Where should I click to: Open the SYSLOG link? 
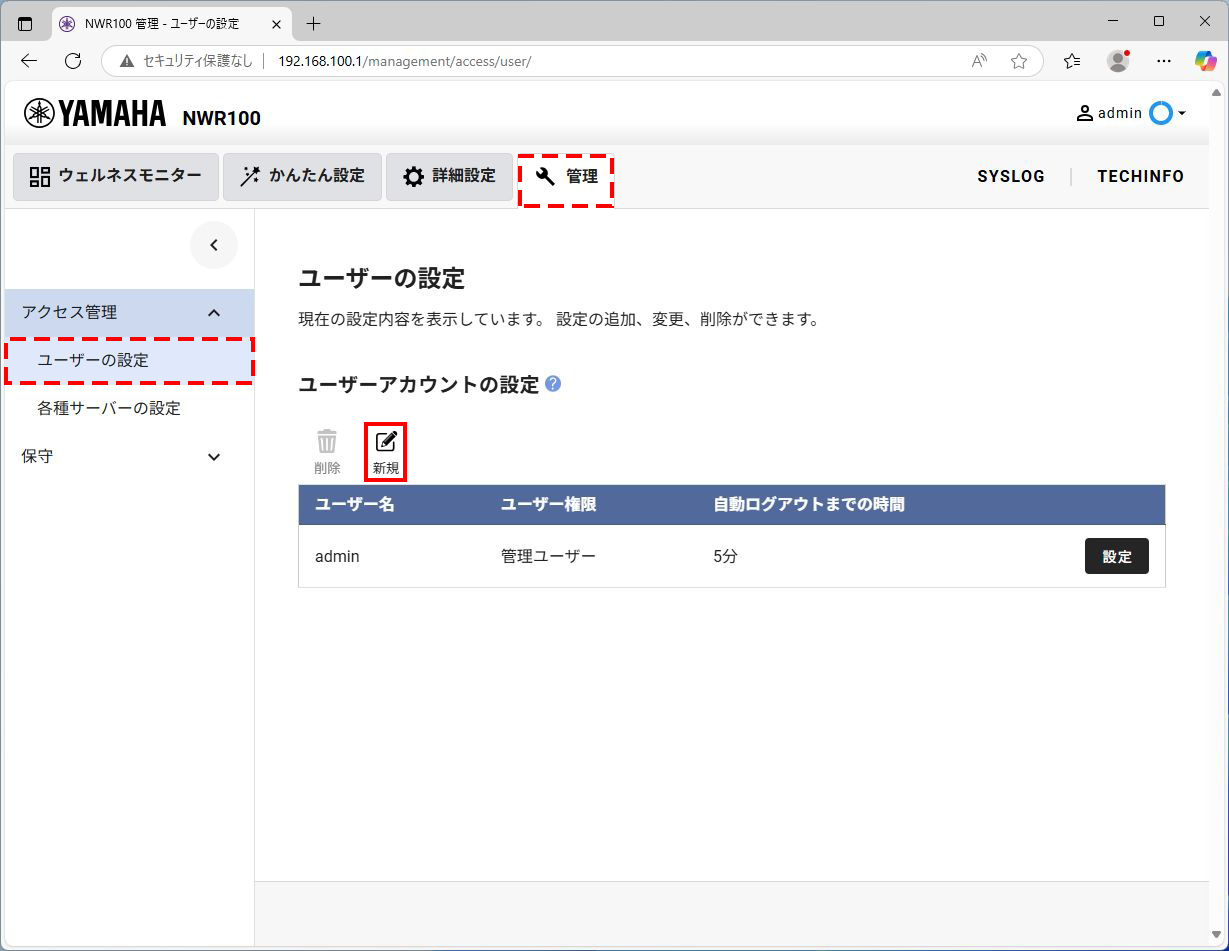[x=1011, y=176]
